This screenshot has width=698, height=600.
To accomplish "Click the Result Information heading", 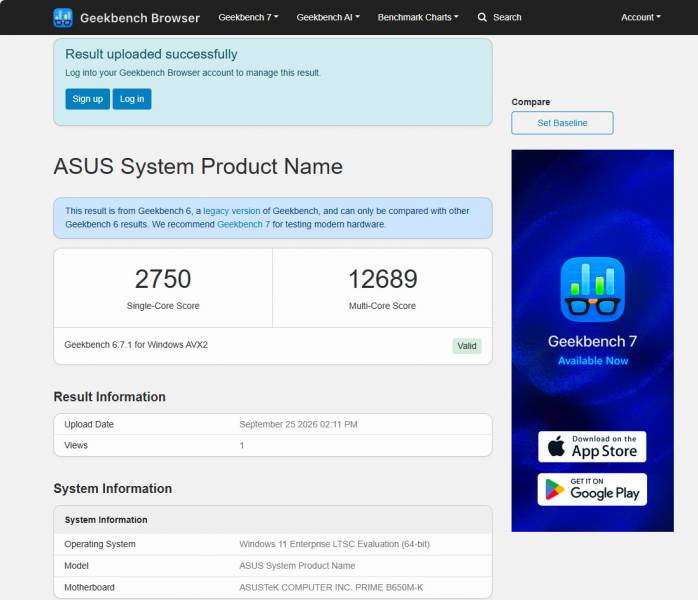I will (110, 397).
